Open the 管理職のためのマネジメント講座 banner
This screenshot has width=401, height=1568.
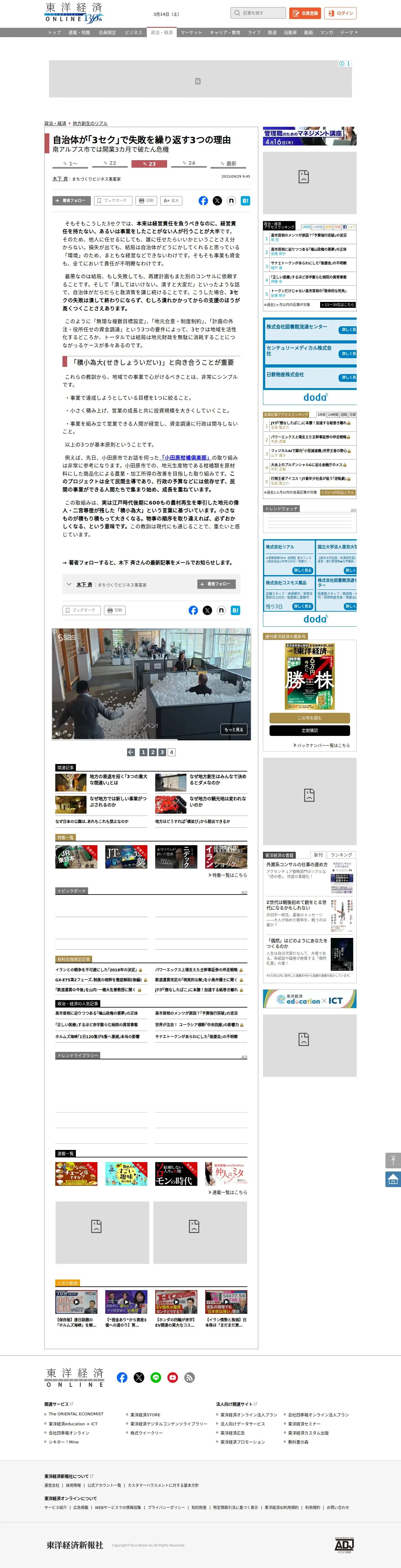pyautogui.click(x=310, y=136)
